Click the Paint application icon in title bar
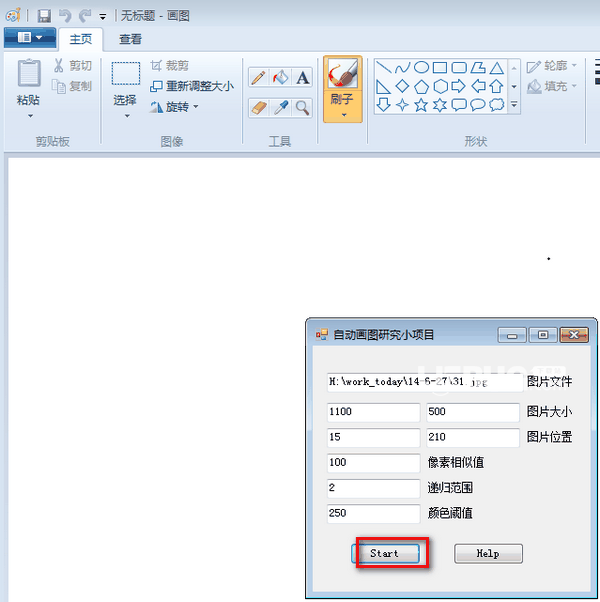This screenshot has height=602, width=600. pyautogui.click(x=13, y=15)
